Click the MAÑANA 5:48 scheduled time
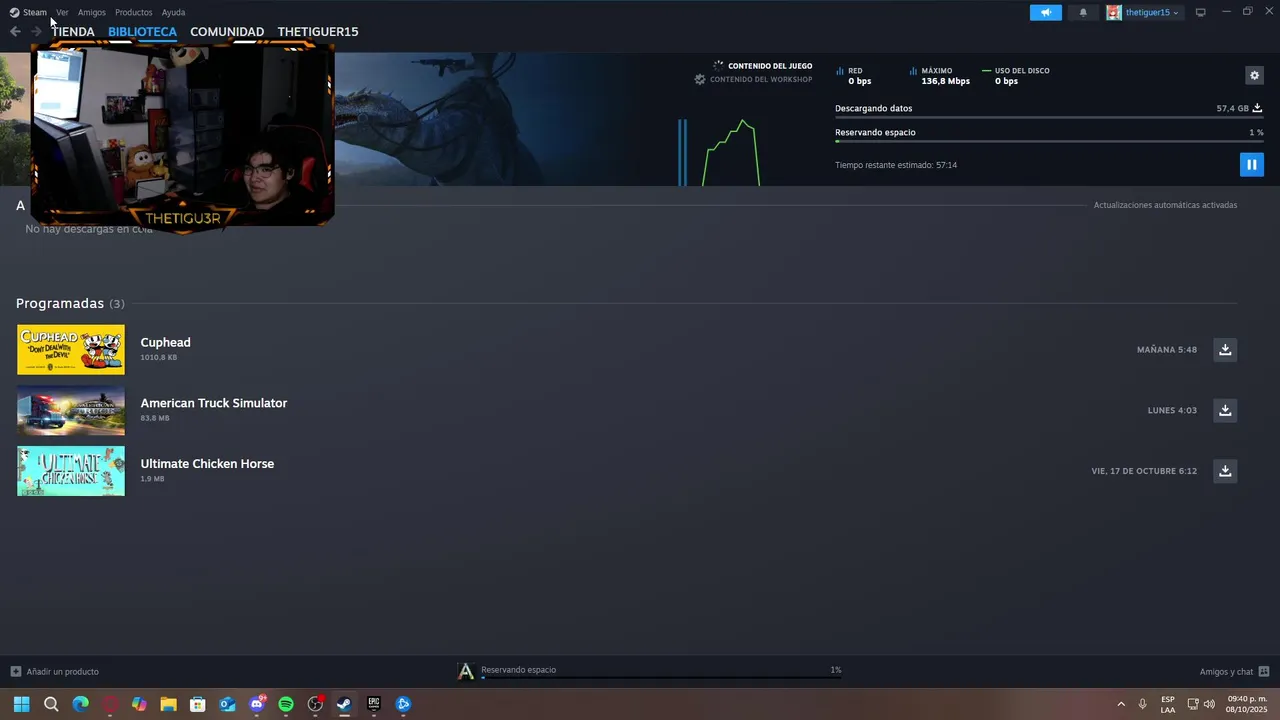Screen dimensions: 1280x720 (x=1166, y=350)
